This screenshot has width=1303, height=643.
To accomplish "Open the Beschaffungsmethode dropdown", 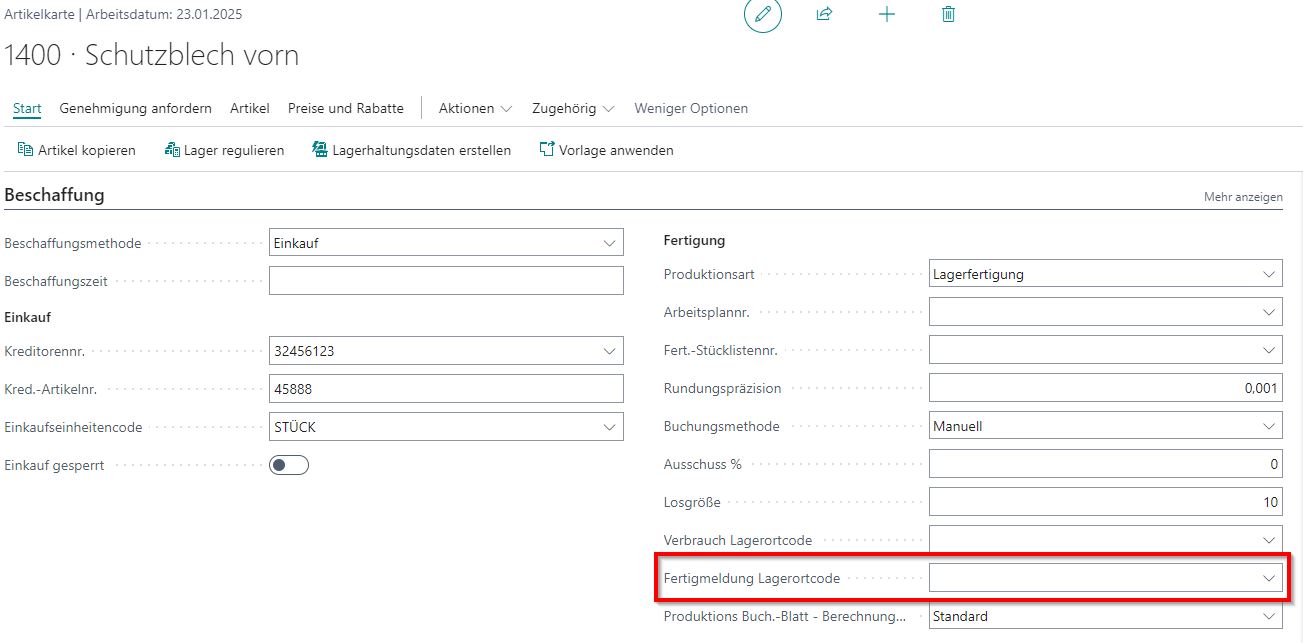I will [x=609, y=243].
